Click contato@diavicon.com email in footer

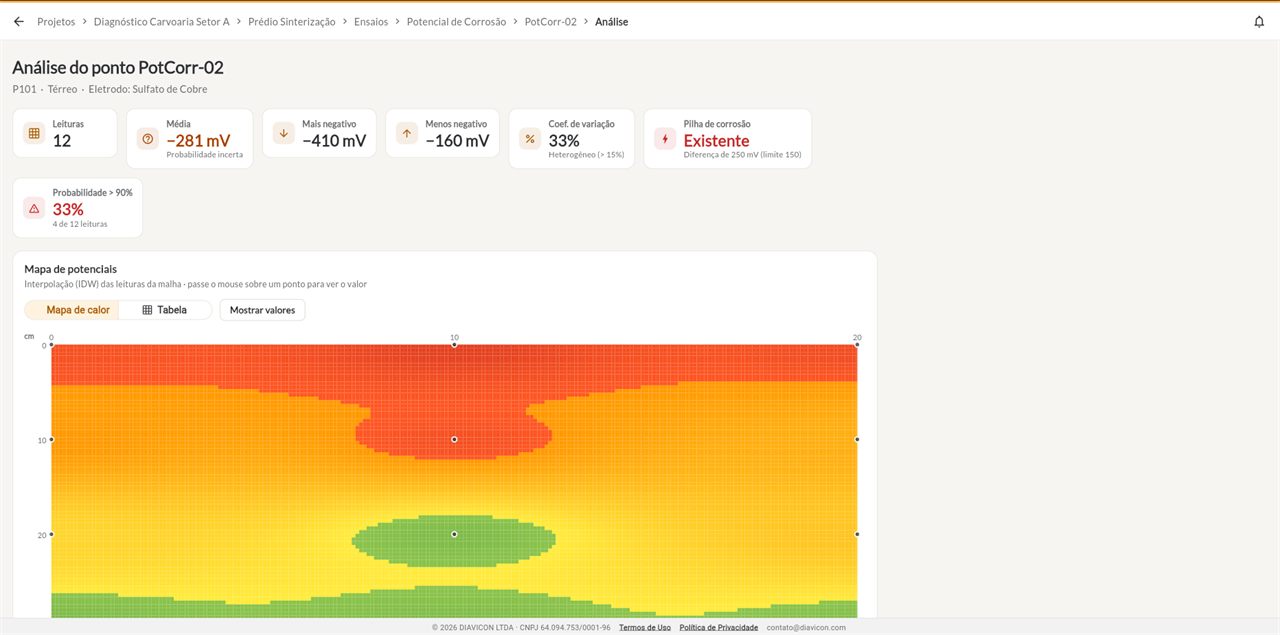(x=806, y=628)
